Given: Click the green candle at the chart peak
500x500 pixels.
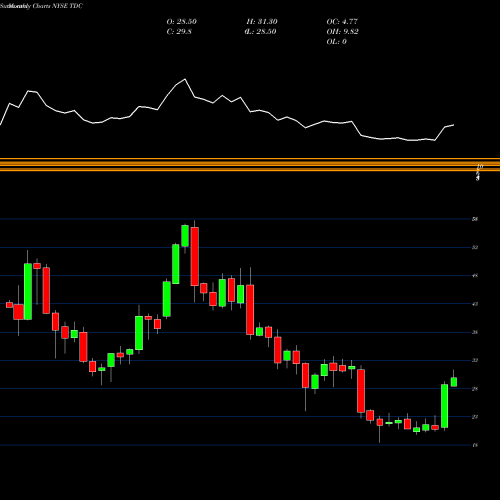Looking at the screenshot, I should point(185,236).
